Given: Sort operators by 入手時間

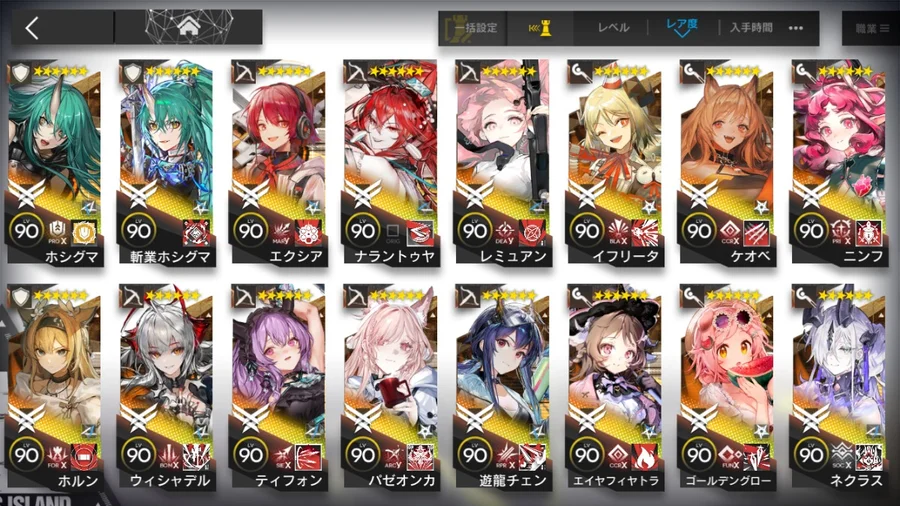Looking at the screenshot, I should 751,28.
